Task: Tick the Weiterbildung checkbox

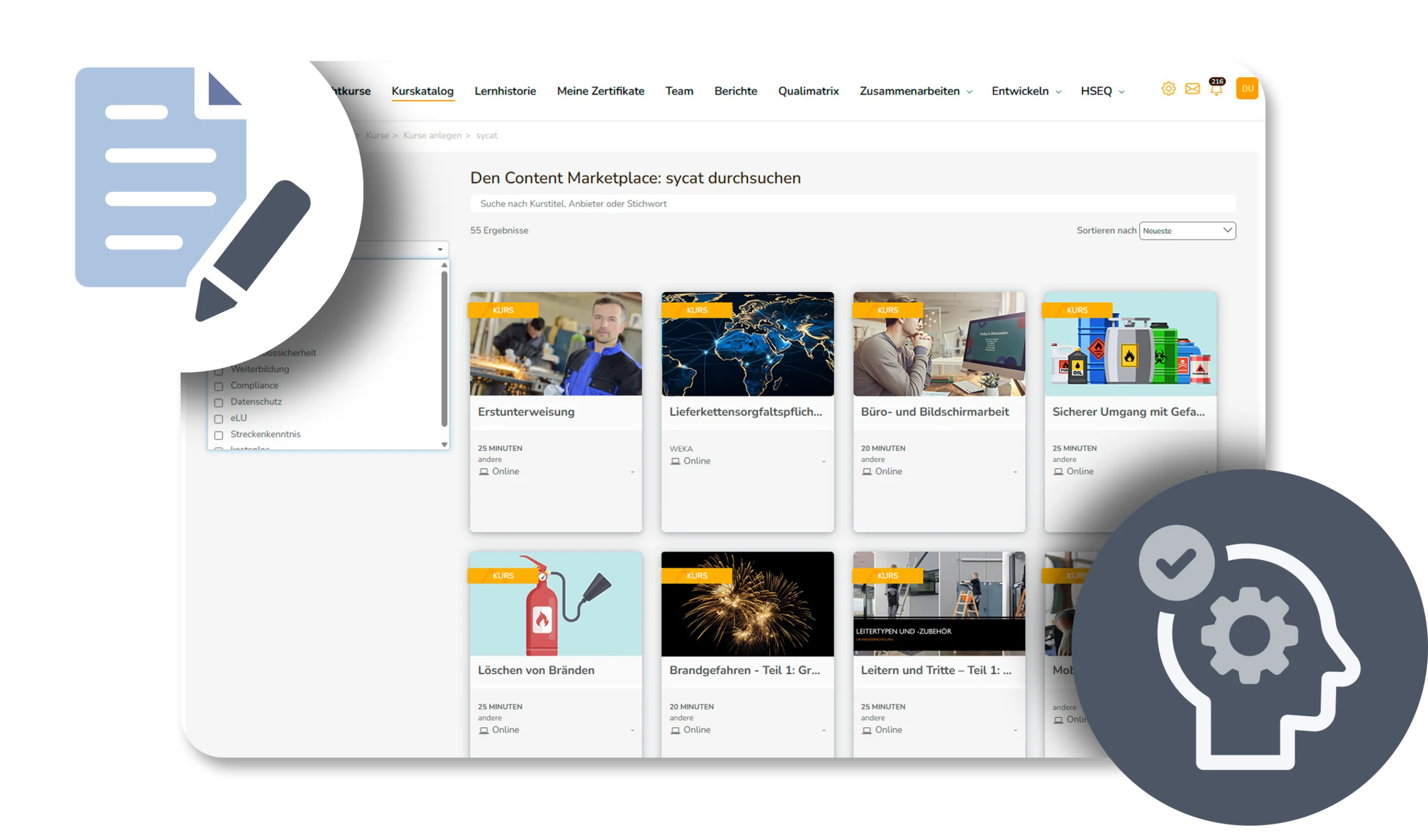Action: (219, 371)
